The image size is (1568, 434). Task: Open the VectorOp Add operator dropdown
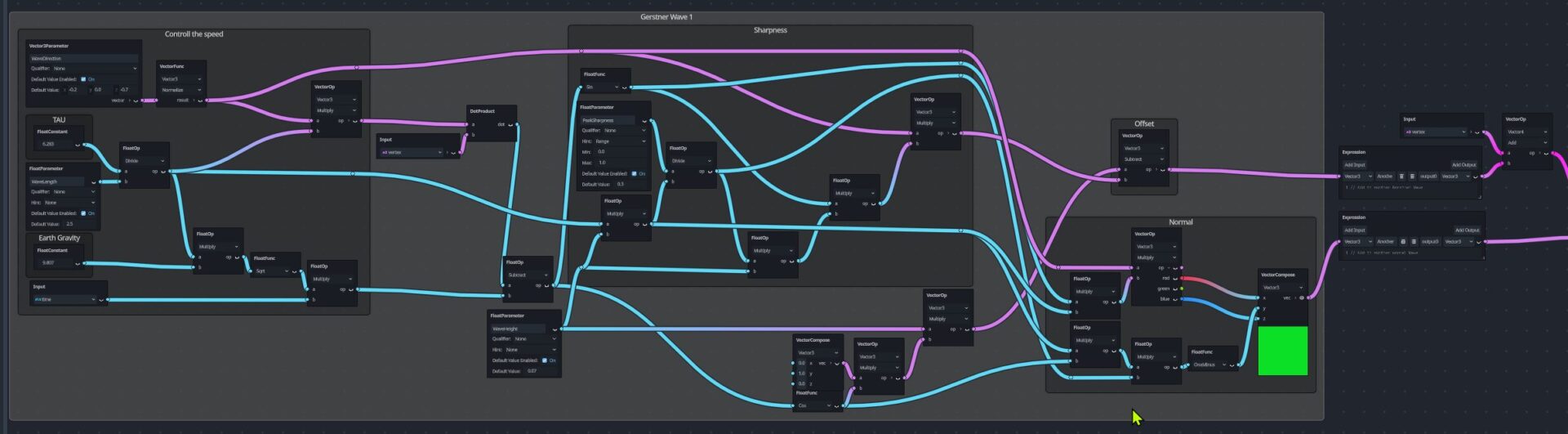1527,142
